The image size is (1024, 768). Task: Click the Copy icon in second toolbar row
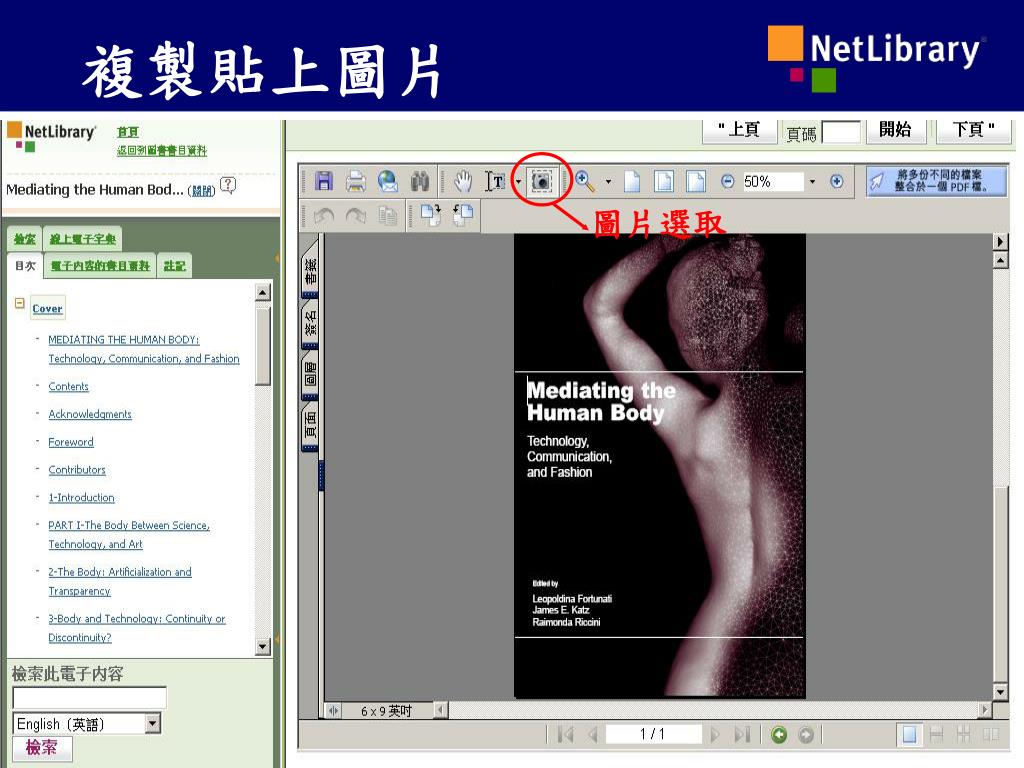[x=388, y=215]
